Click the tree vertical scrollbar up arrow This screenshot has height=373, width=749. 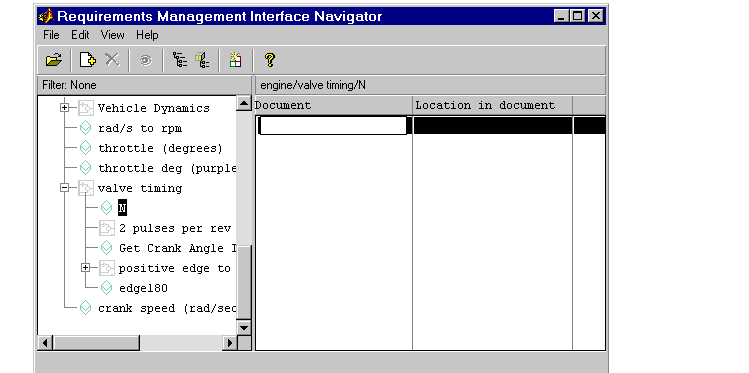(x=244, y=103)
